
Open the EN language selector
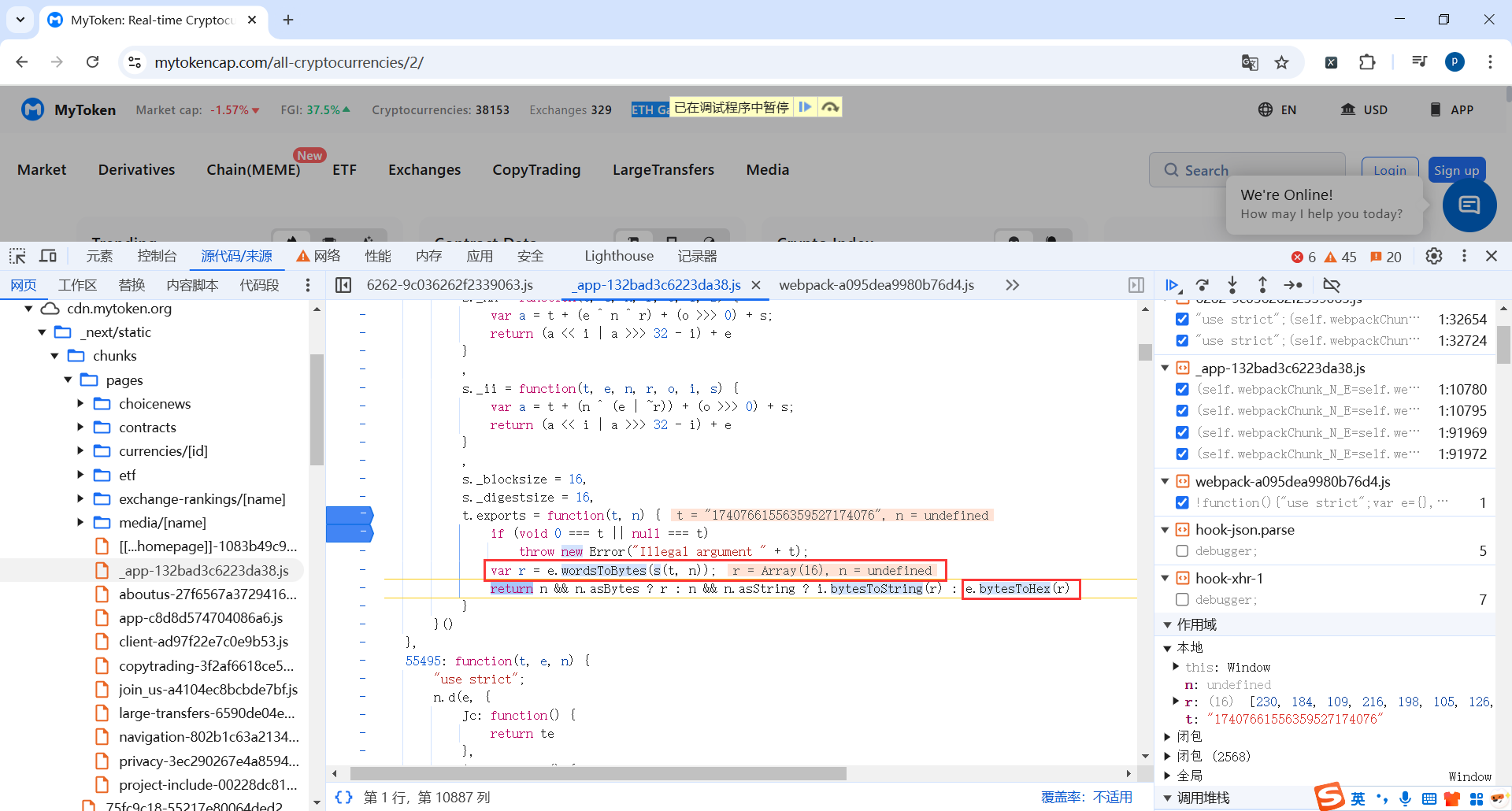tap(1277, 110)
